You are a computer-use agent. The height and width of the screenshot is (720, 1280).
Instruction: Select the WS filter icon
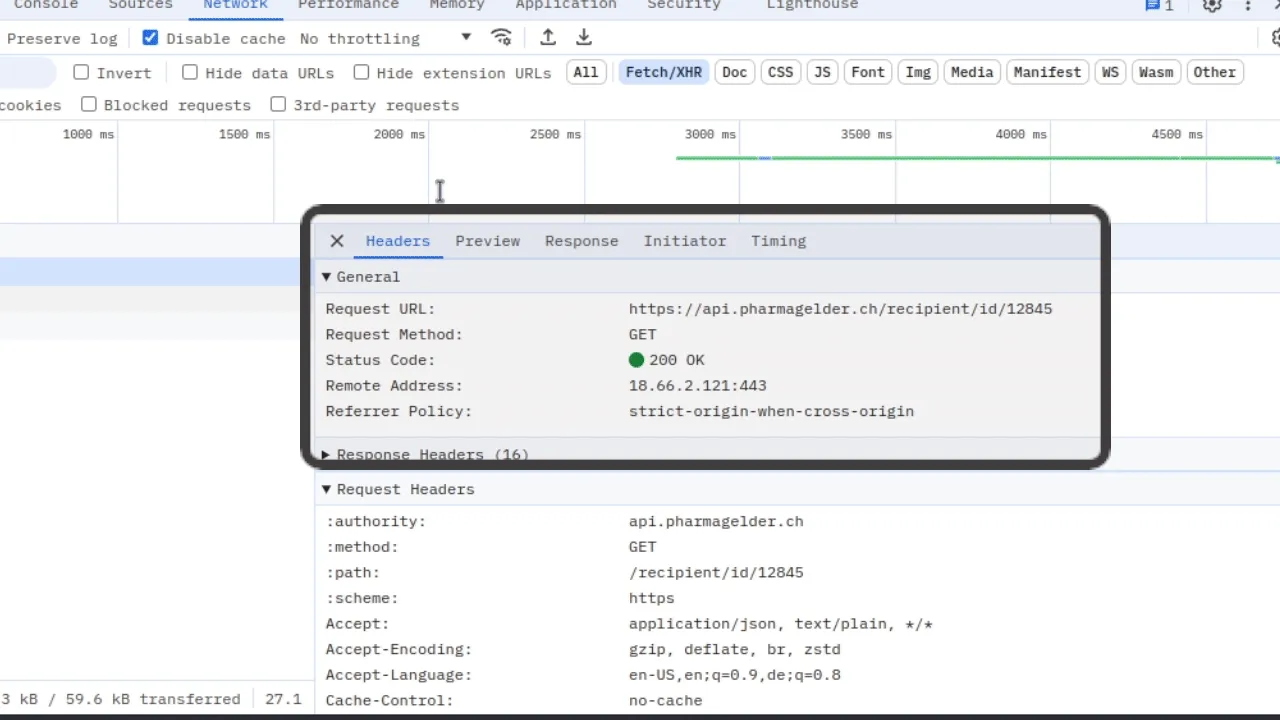click(x=1110, y=71)
